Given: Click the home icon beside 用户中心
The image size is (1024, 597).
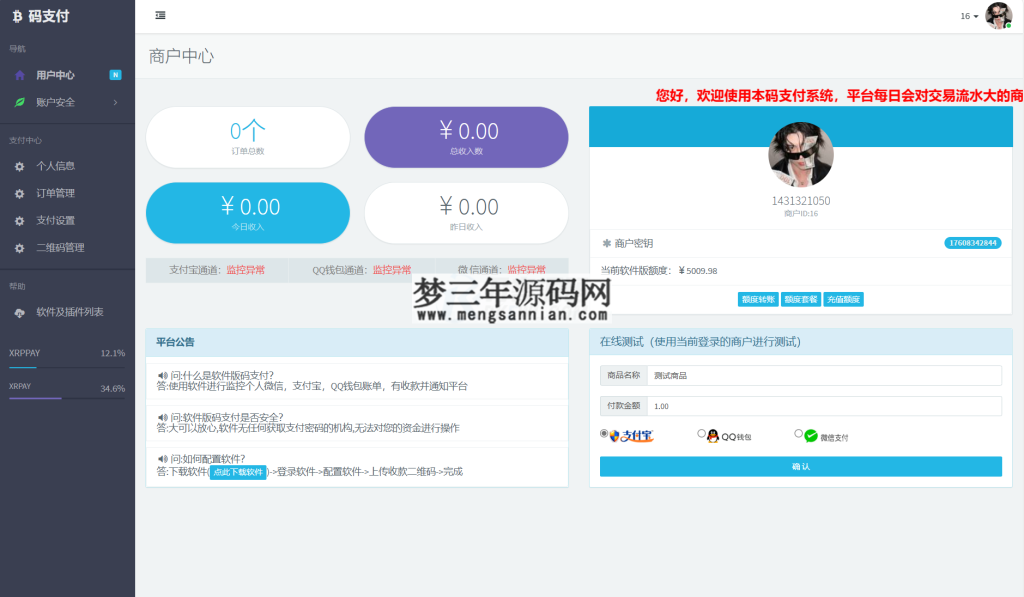Looking at the screenshot, I should [20, 75].
